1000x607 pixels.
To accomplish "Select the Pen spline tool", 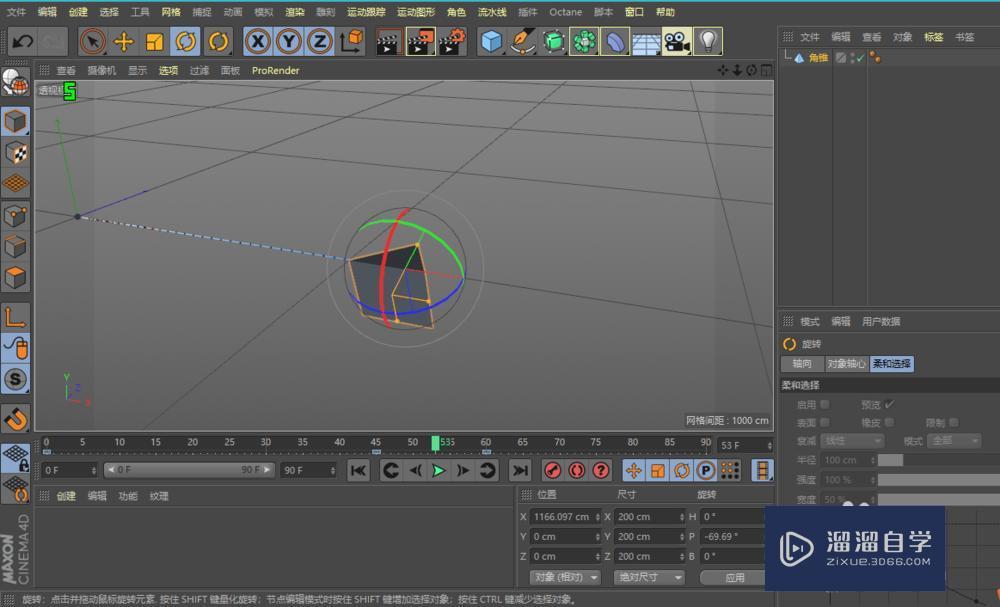I will click(522, 41).
